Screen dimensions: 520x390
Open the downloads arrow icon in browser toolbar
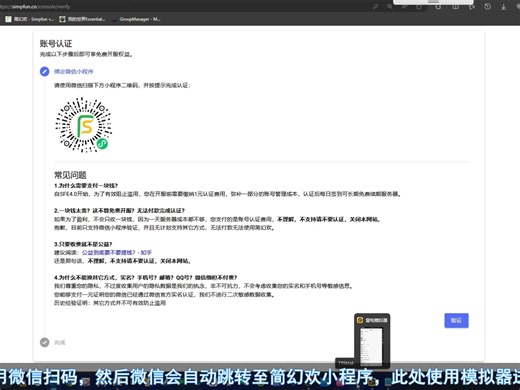pyautogui.click(x=504, y=6)
